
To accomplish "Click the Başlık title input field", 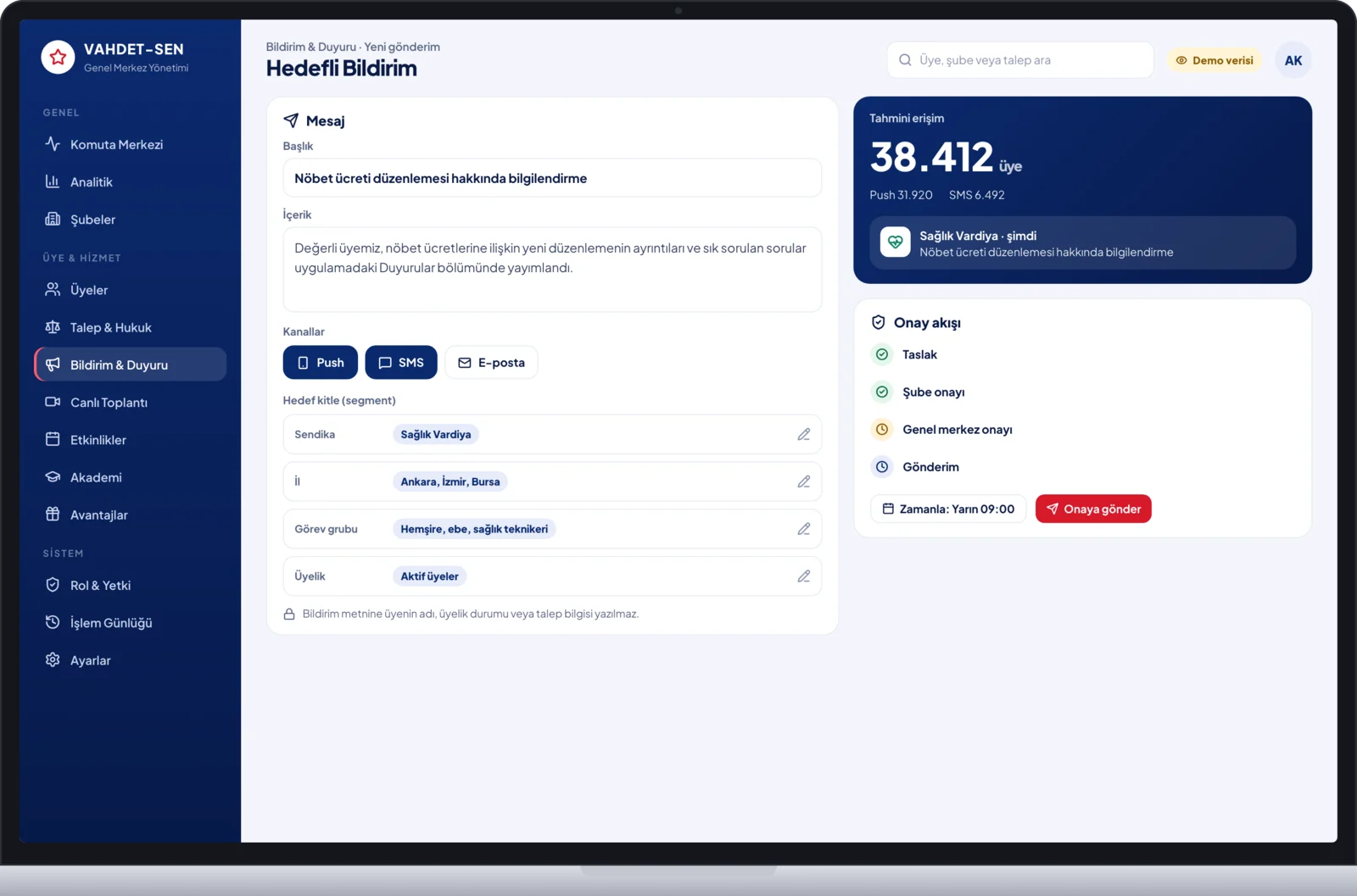I will pos(552,178).
